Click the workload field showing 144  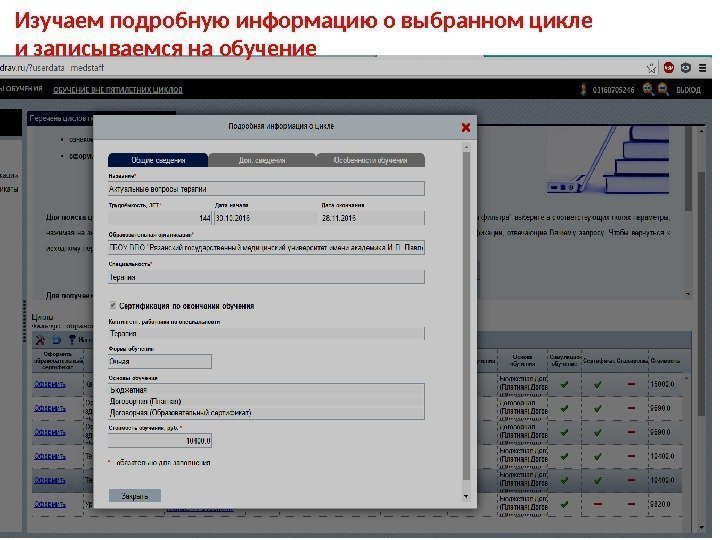(160, 218)
